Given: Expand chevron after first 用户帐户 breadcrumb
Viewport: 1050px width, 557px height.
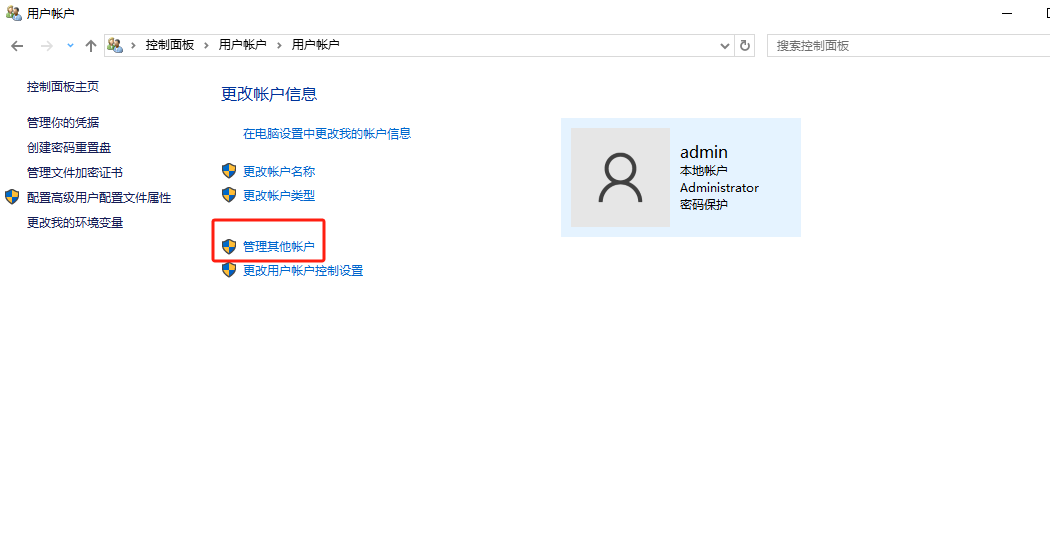Looking at the screenshot, I should click(x=279, y=45).
